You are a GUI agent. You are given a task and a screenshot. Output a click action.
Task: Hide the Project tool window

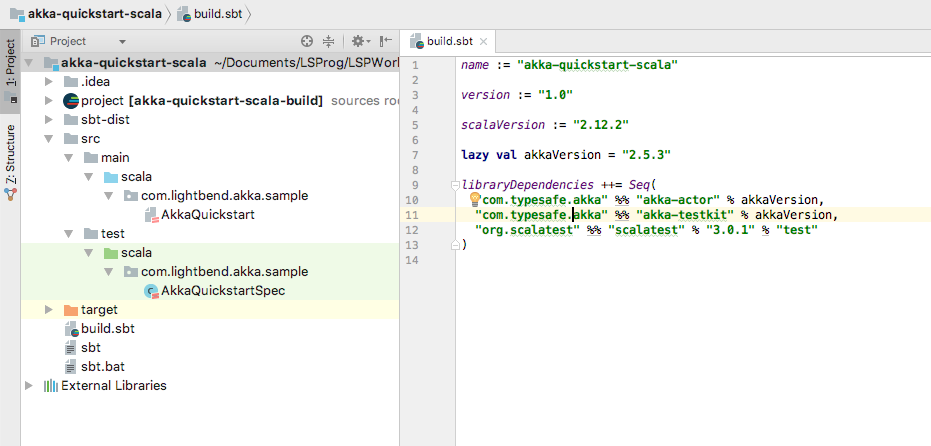386,41
